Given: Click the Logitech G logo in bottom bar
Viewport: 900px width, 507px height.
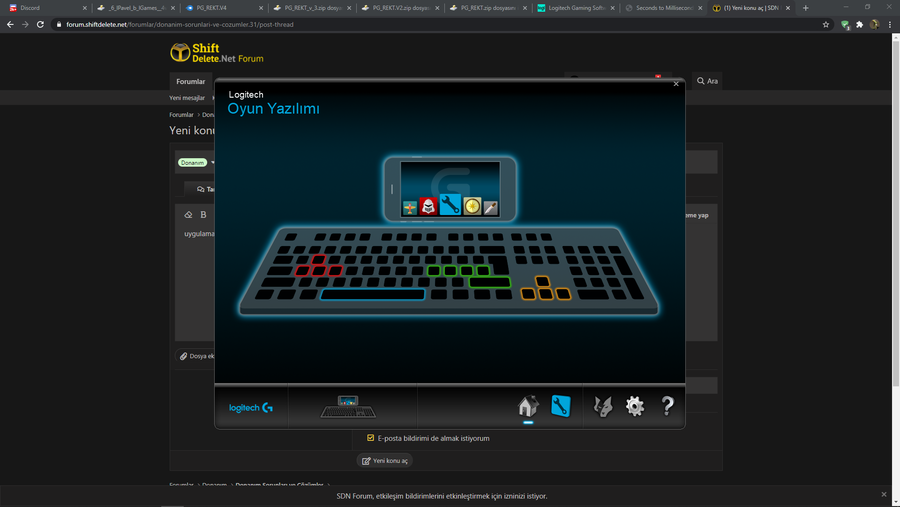Looking at the screenshot, I should point(251,408).
